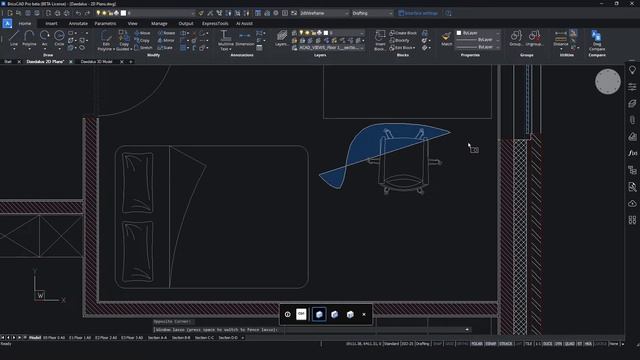Click the Ctrl key hint button in selection bar
640x360 pixels.
(x=301, y=314)
